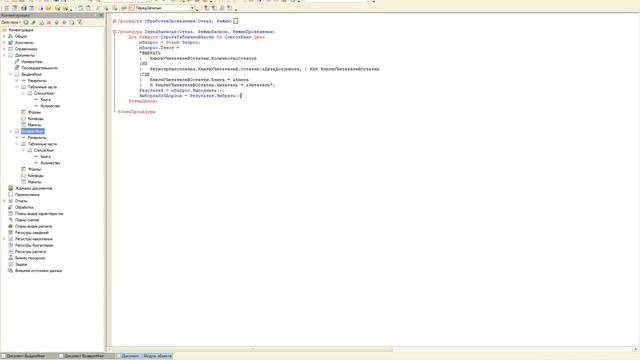Collapse the ПередЗаписью procedure fold marker

pos(115,31)
